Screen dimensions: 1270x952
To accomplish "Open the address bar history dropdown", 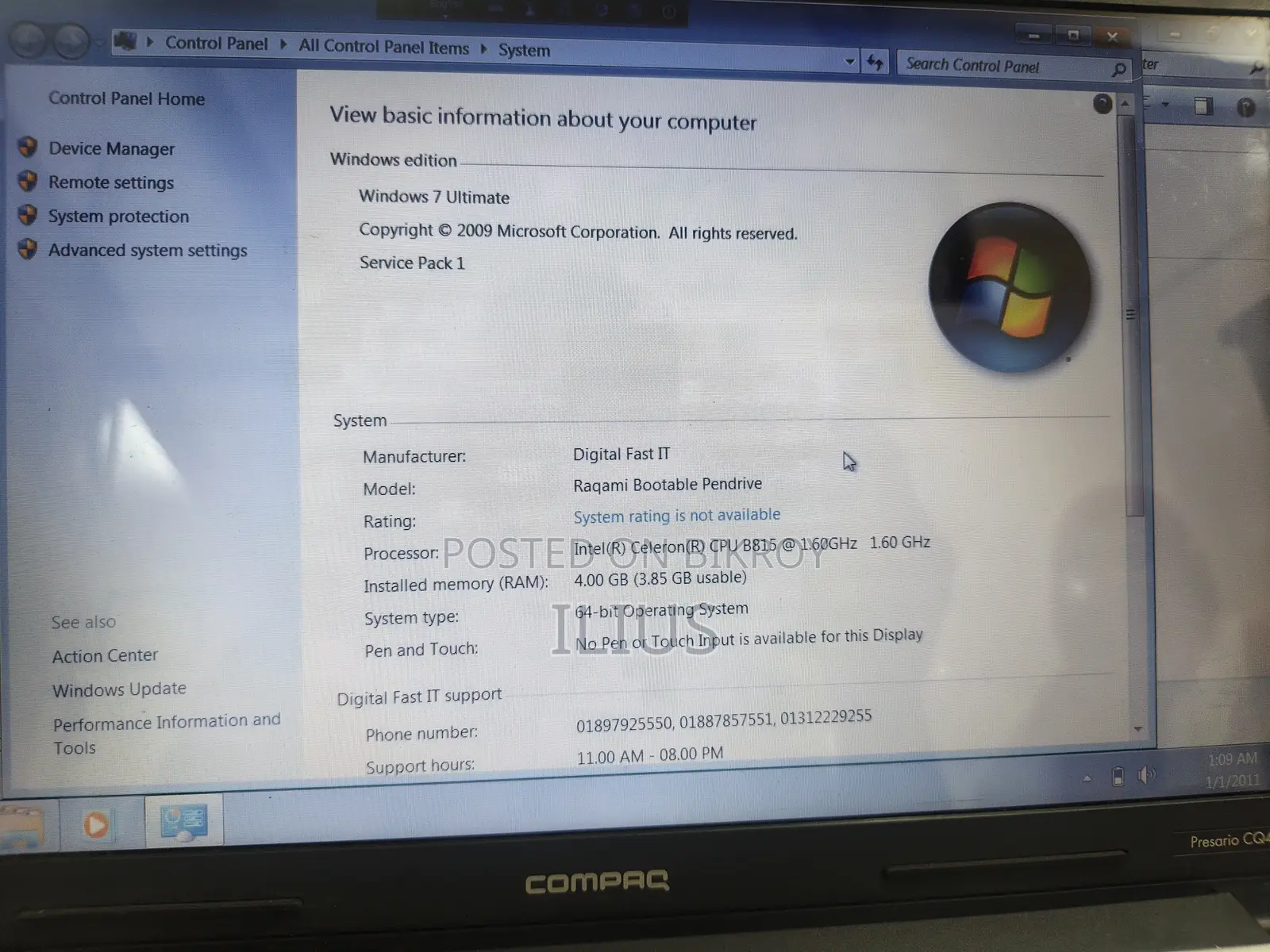I will pyautogui.click(x=850, y=61).
